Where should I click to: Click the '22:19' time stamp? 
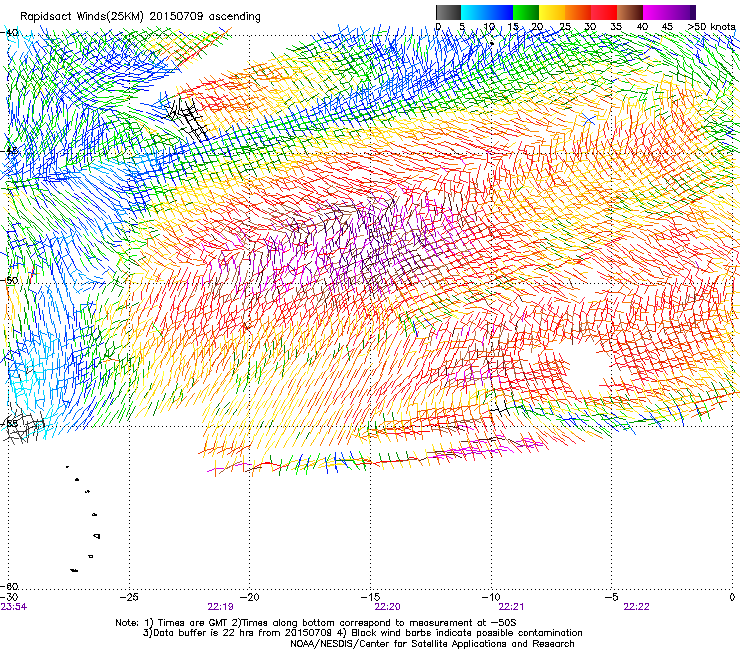click(220, 607)
